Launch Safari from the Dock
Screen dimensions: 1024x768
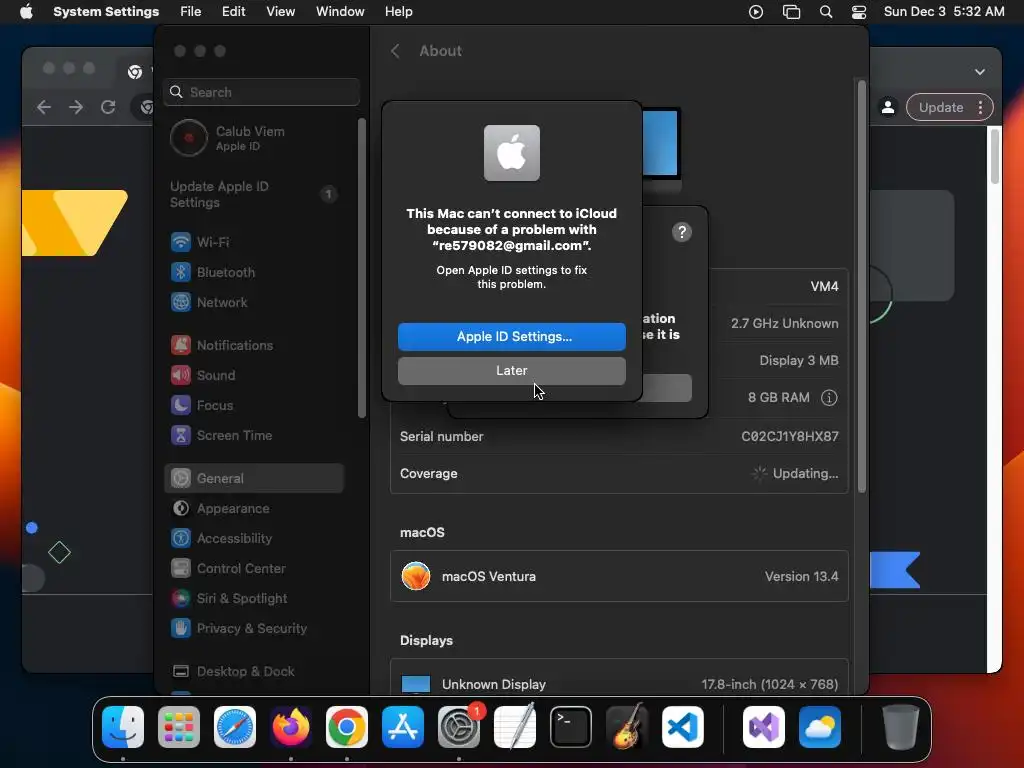pos(235,727)
